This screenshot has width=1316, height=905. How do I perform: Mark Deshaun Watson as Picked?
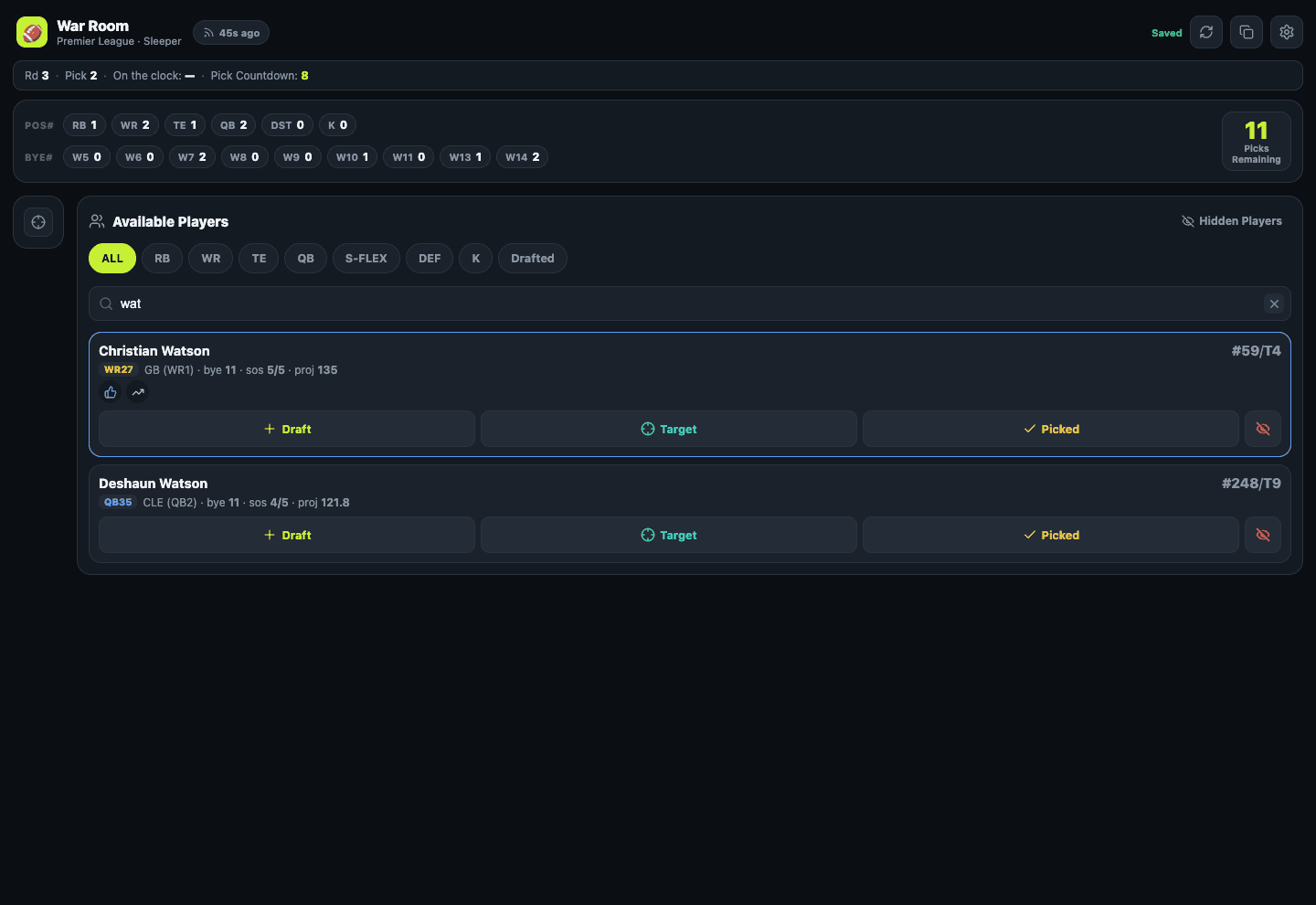1051,535
